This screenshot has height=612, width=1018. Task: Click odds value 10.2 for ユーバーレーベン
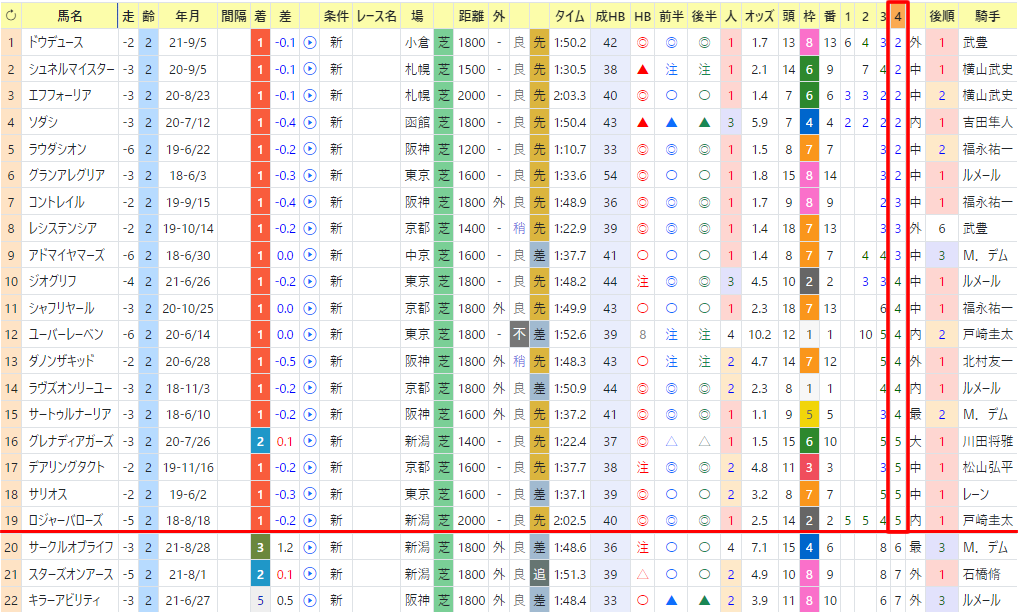760,335
